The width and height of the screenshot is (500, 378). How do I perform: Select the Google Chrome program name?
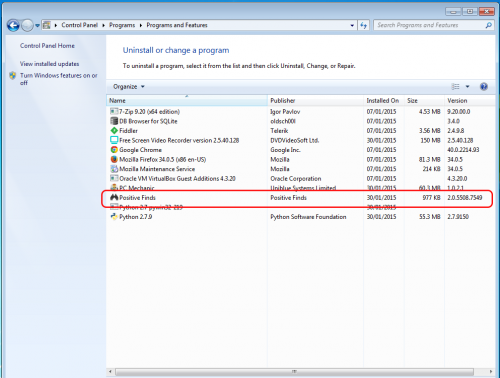140,150
